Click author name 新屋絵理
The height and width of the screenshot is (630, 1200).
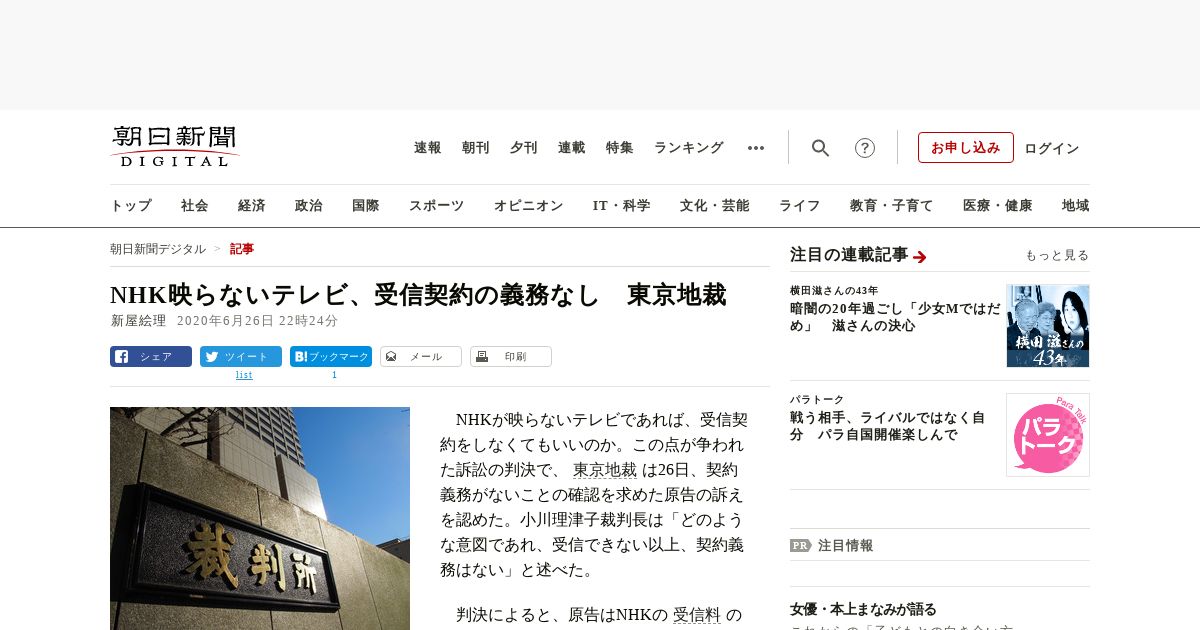139,321
